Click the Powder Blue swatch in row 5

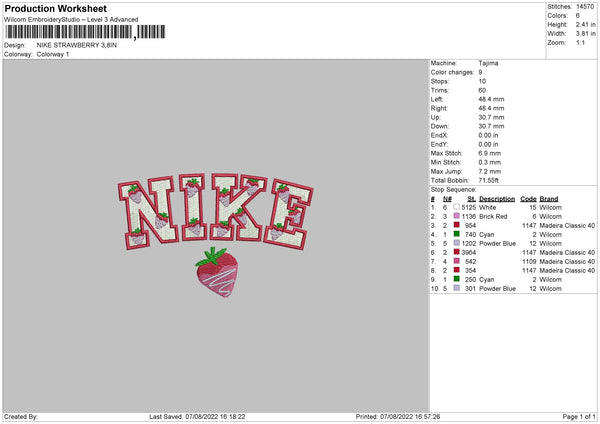(x=457, y=243)
